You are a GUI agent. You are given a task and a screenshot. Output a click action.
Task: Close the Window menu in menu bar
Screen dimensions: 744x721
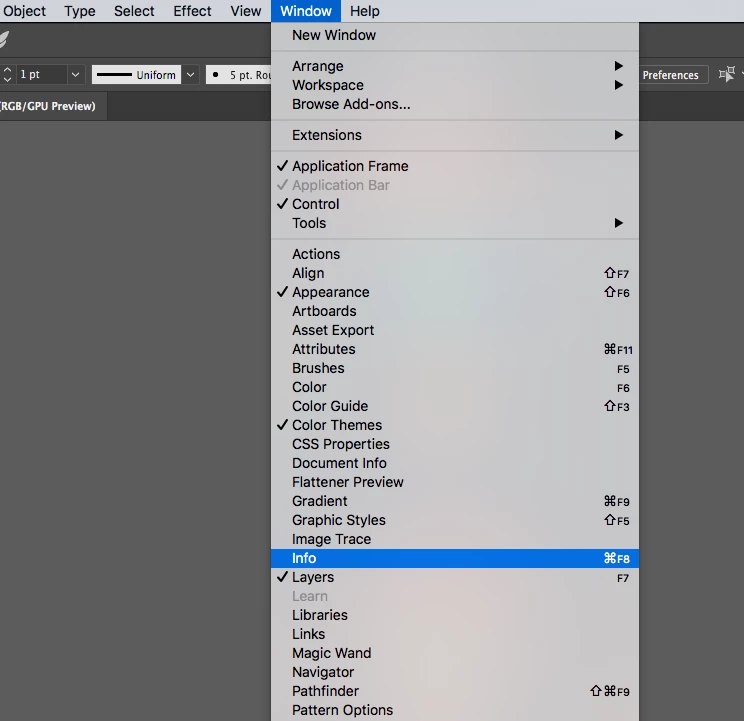tap(306, 11)
